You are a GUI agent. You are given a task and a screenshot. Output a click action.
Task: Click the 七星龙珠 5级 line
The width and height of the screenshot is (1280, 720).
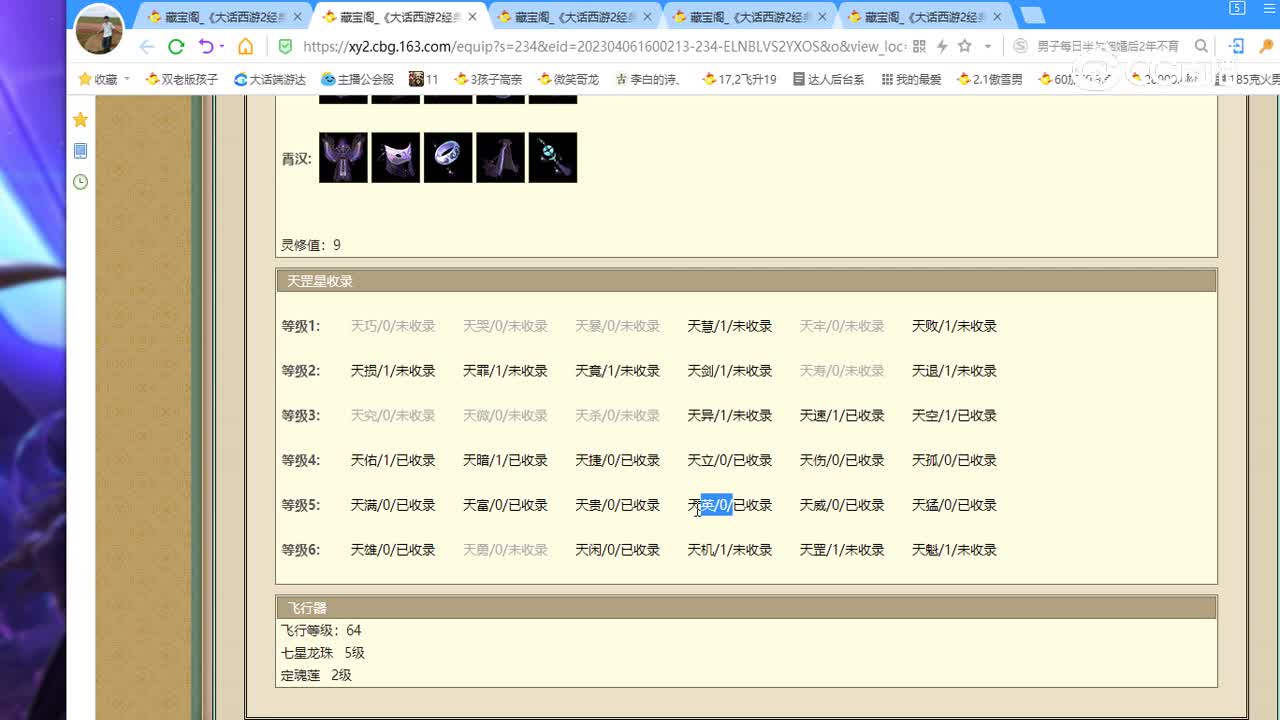[323, 653]
